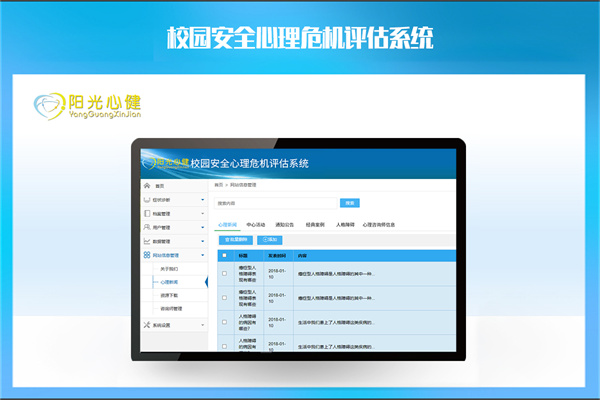The image size is (600, 400).
Task: Click the home icon beside 首页
Action: click(x=147, y=186)
